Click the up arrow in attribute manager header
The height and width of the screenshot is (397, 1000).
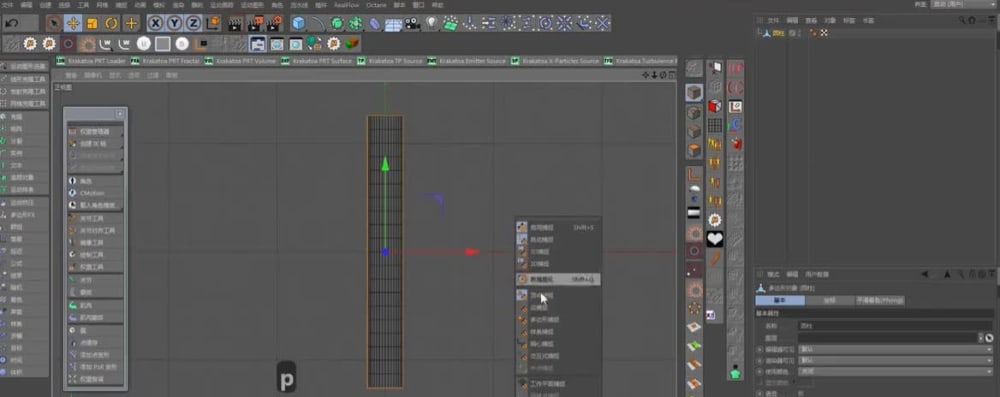click(x=947, y=274)
